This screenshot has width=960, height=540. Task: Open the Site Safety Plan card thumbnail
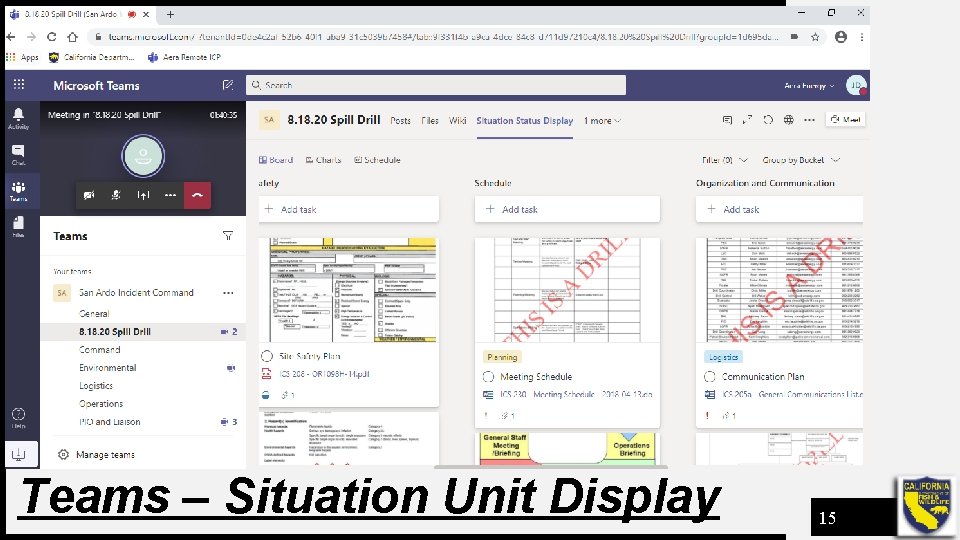pos(348,290)
